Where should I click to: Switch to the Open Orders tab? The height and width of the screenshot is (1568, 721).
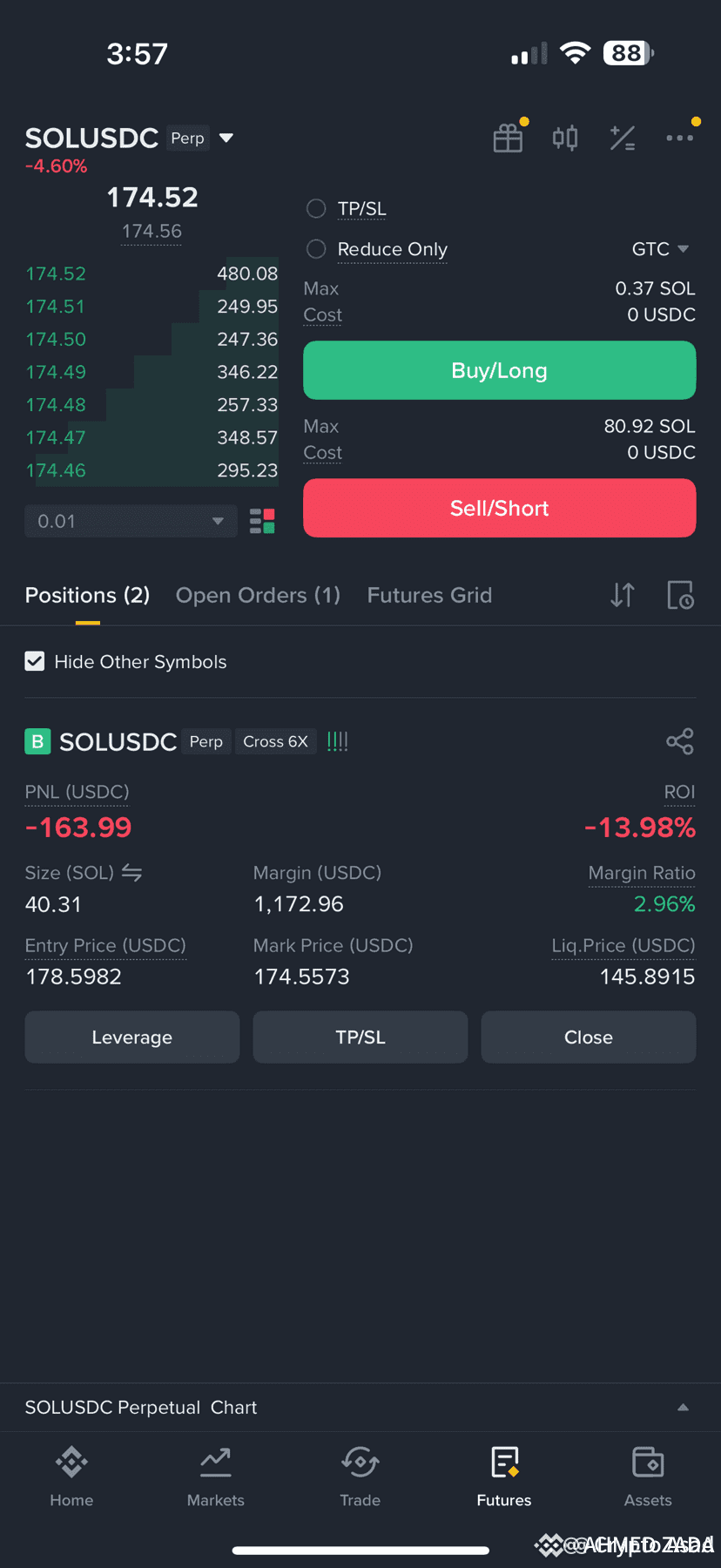point(258,595)
